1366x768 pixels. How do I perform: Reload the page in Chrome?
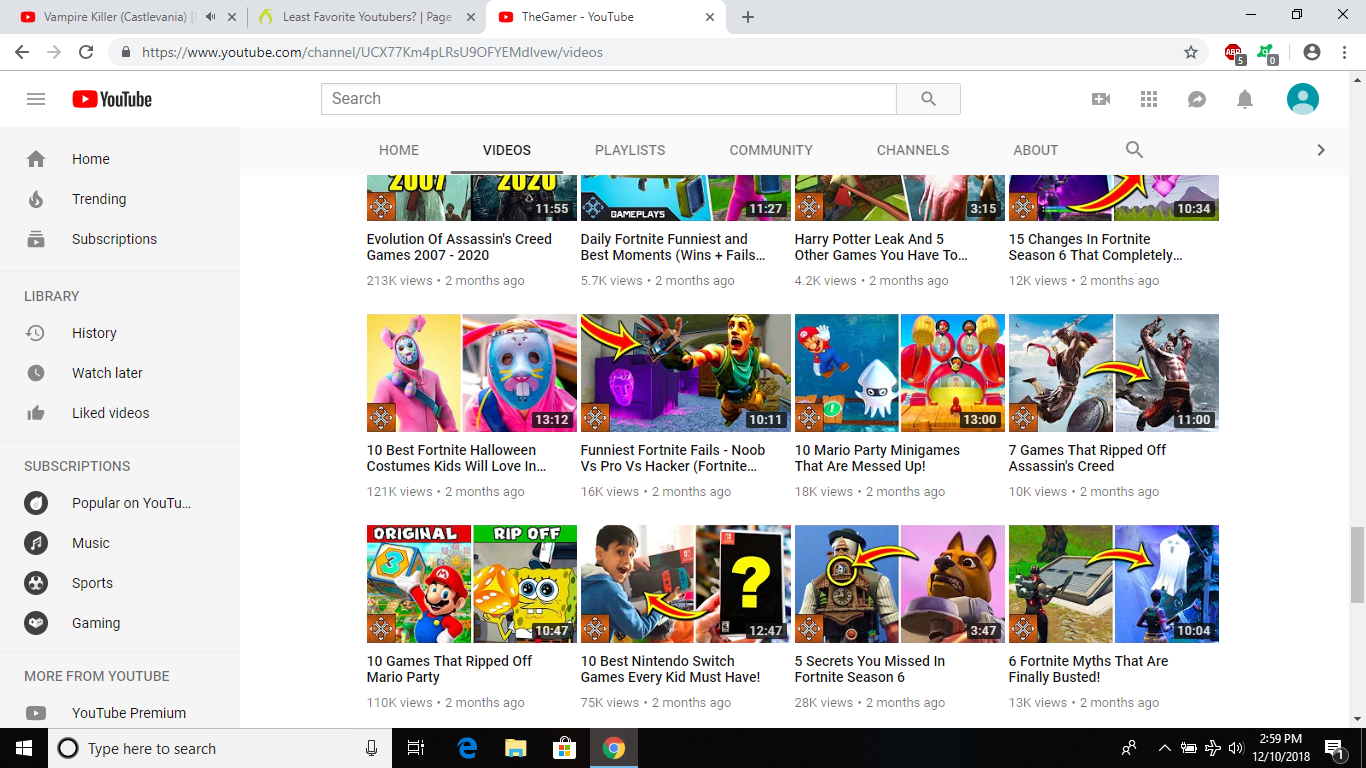pos(86,52)
